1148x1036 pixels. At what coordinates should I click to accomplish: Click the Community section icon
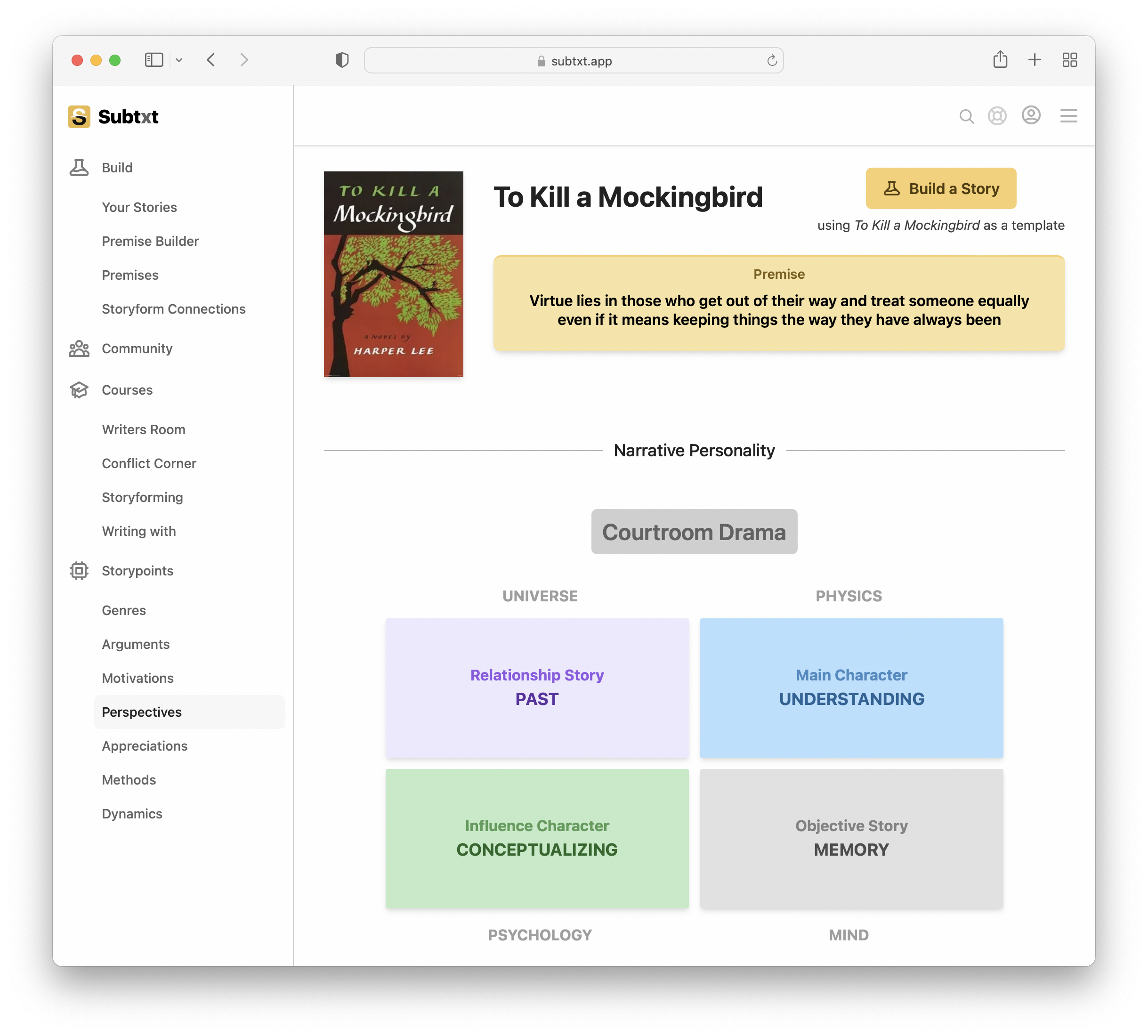coord(79,348)
